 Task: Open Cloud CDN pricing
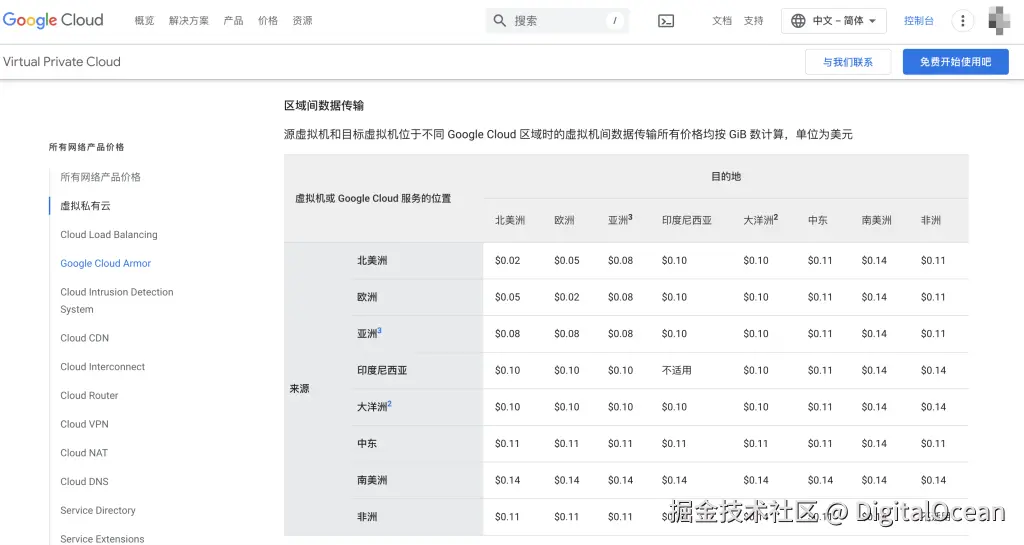tap(85, 337)
